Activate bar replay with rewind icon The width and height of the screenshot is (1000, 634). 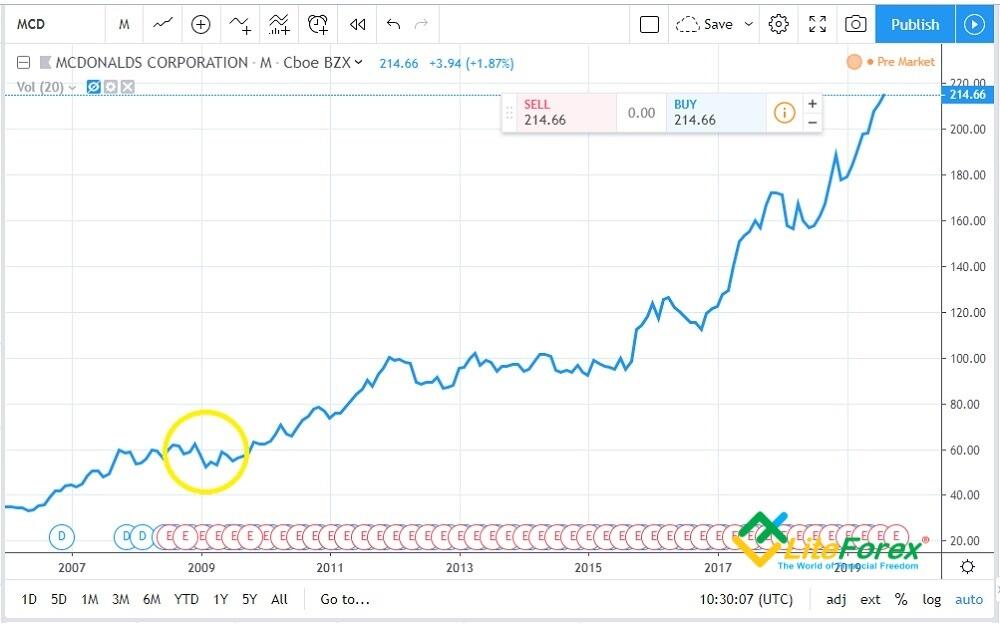(x=357, y=23)
